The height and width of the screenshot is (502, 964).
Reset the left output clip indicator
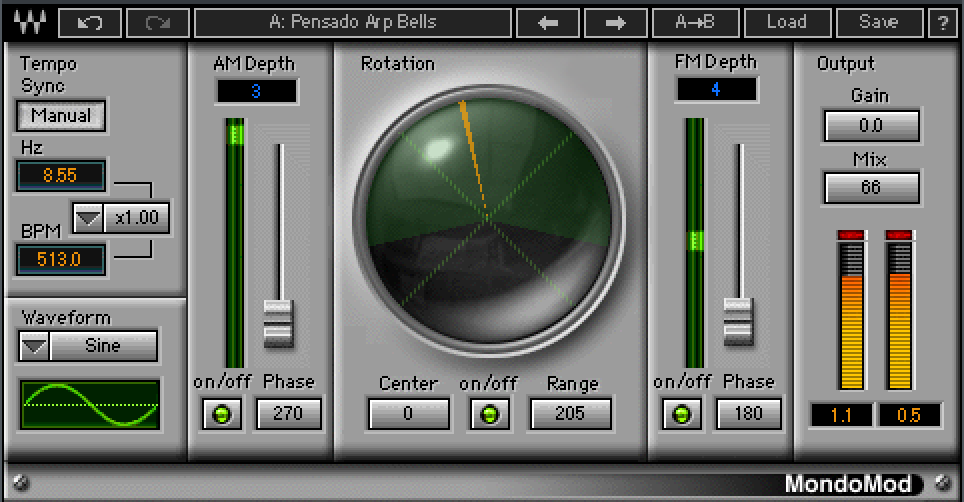851,235
